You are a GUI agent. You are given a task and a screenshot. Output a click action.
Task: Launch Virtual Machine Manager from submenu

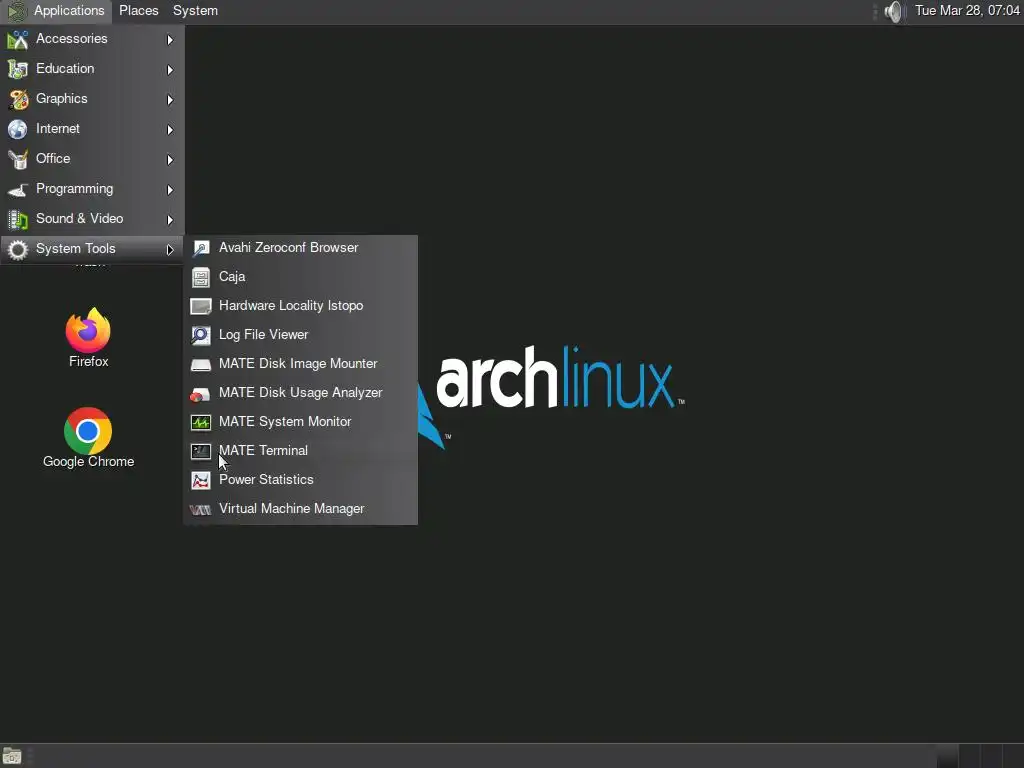pyautogui.click(x=300, y=509)
